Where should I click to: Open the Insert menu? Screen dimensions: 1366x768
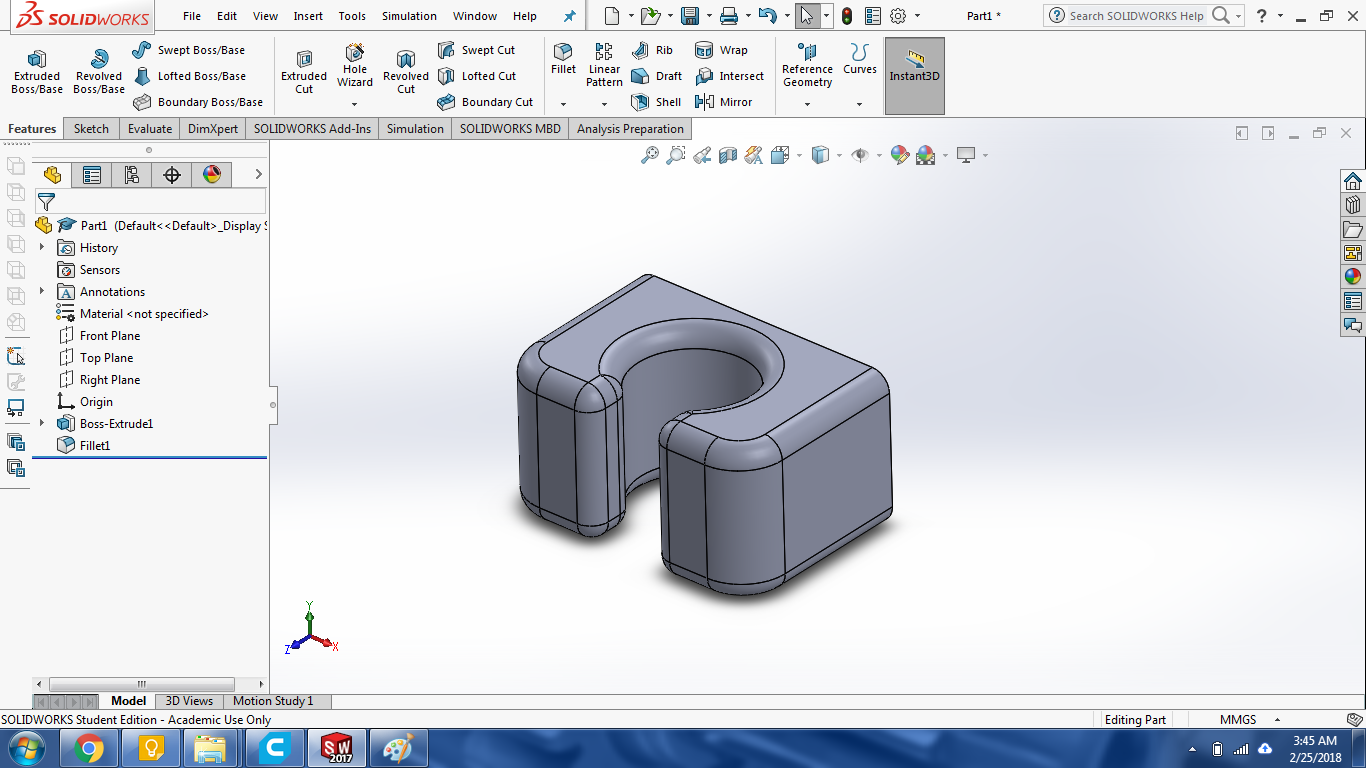tap(308, 16)
